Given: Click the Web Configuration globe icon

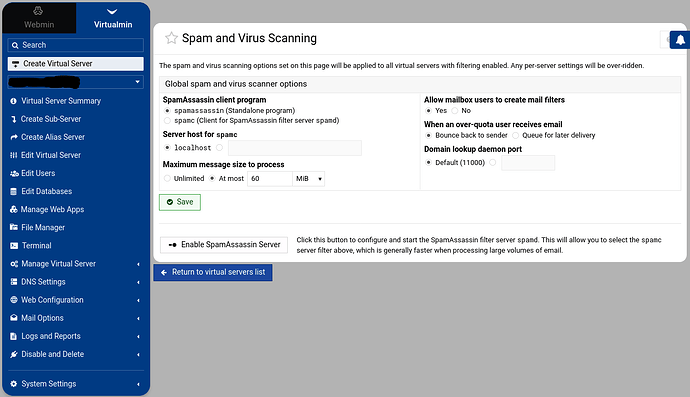Looking at the screenshot, I should pyautogui.click(x=14, y=300).
